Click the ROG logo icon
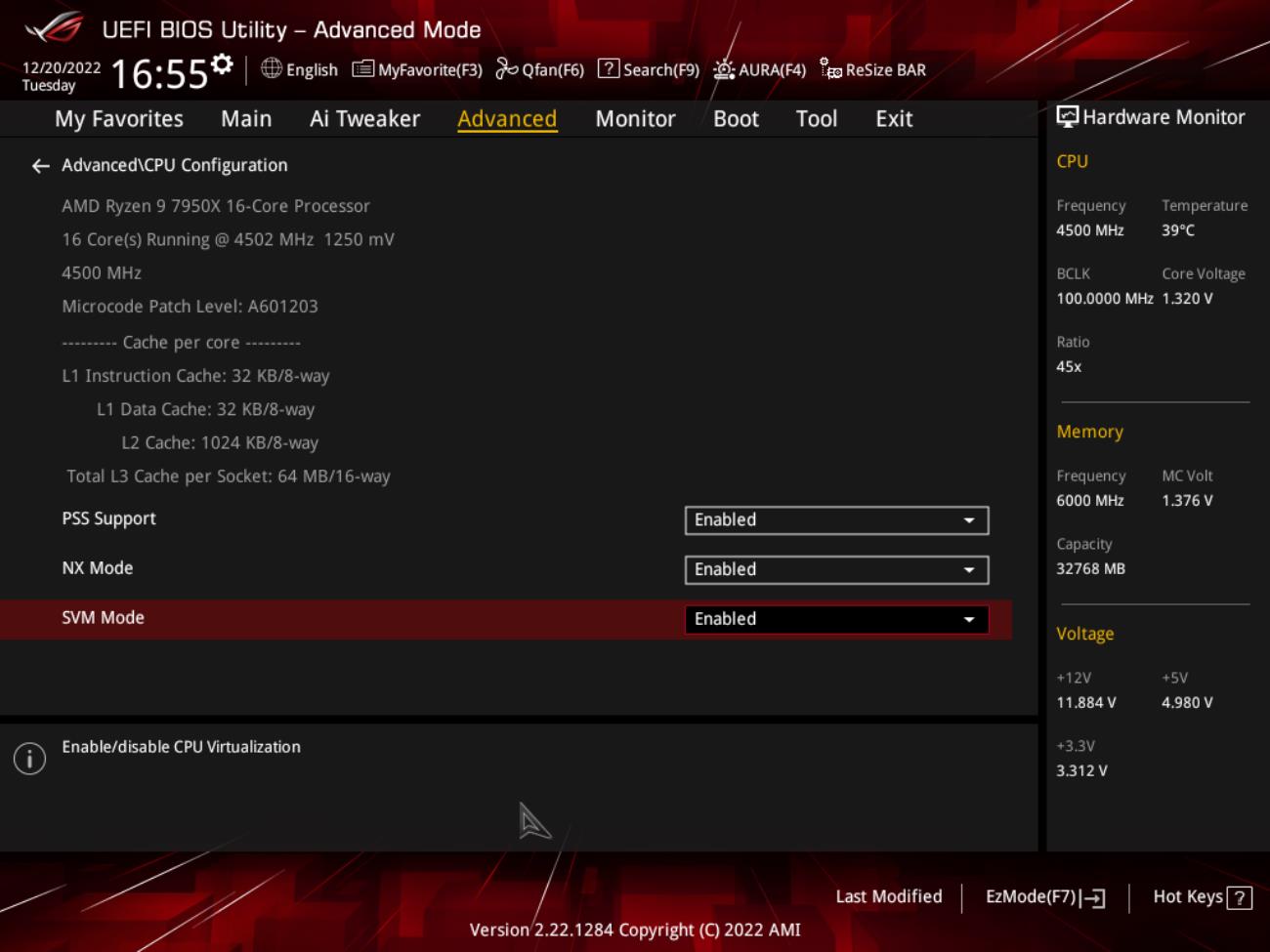 (x=55, y=28)
